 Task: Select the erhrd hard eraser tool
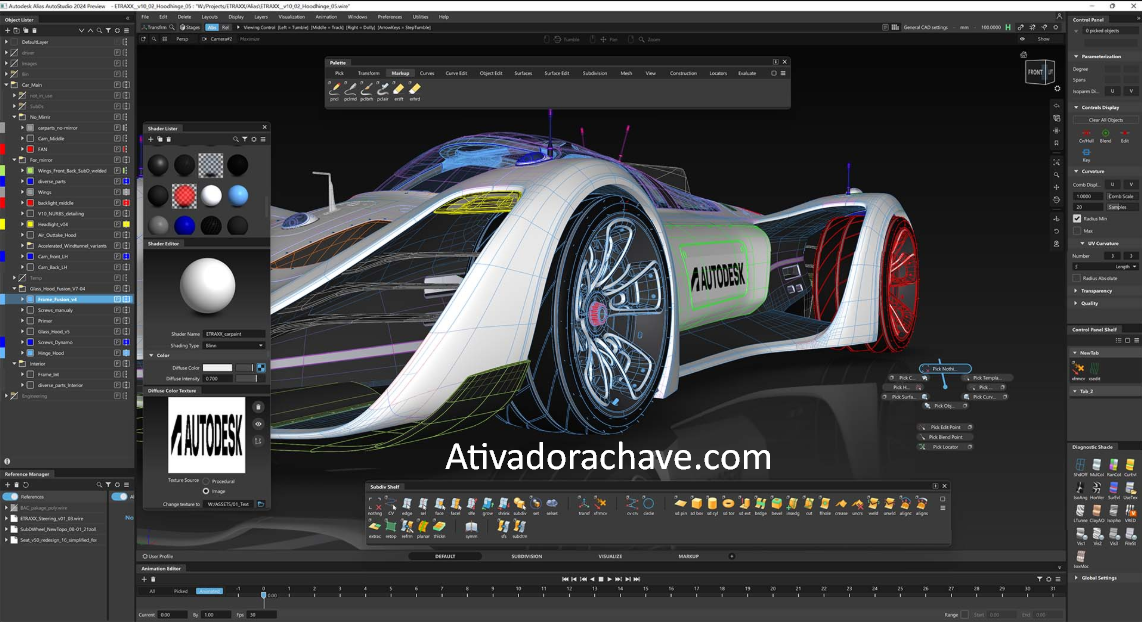click(x=414, y=90)
